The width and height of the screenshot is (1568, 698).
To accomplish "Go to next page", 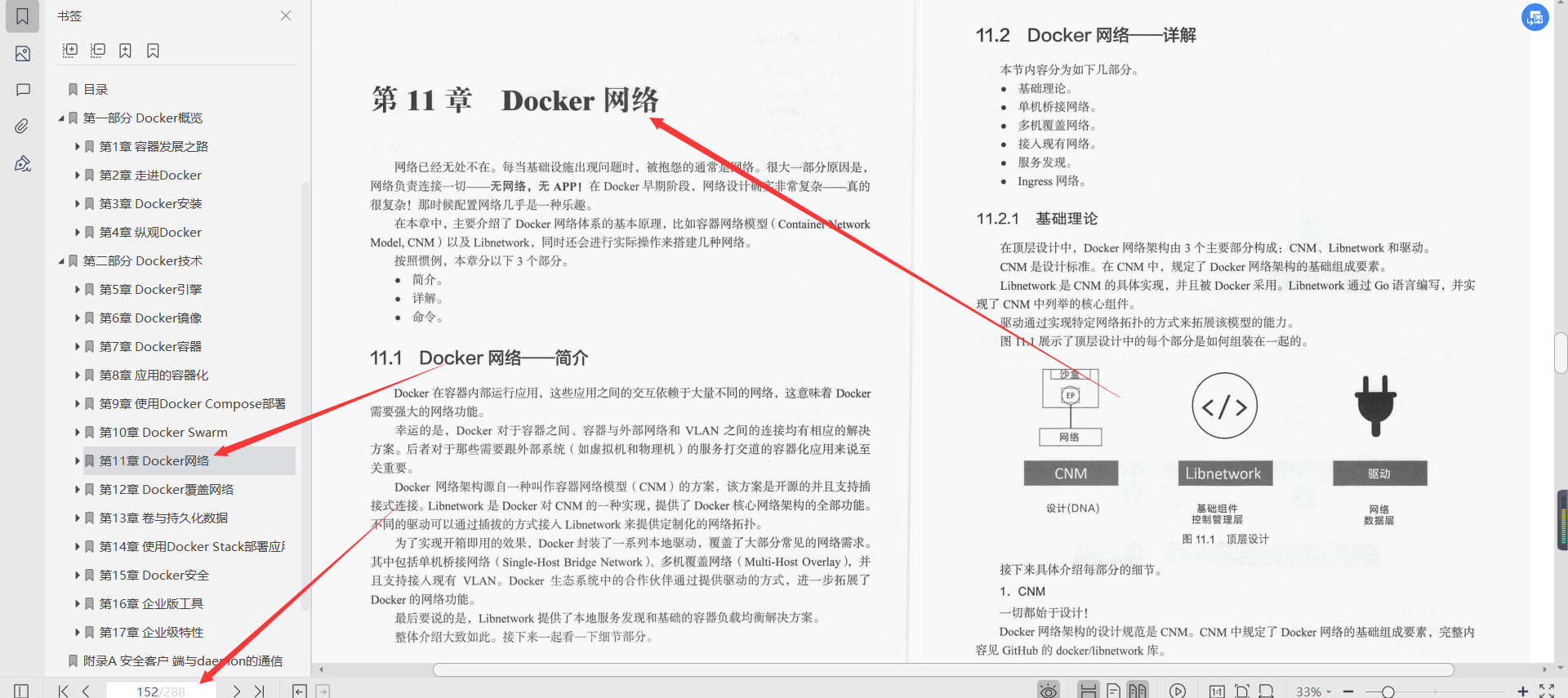I will pyautogui.click(x=237, y=691).
